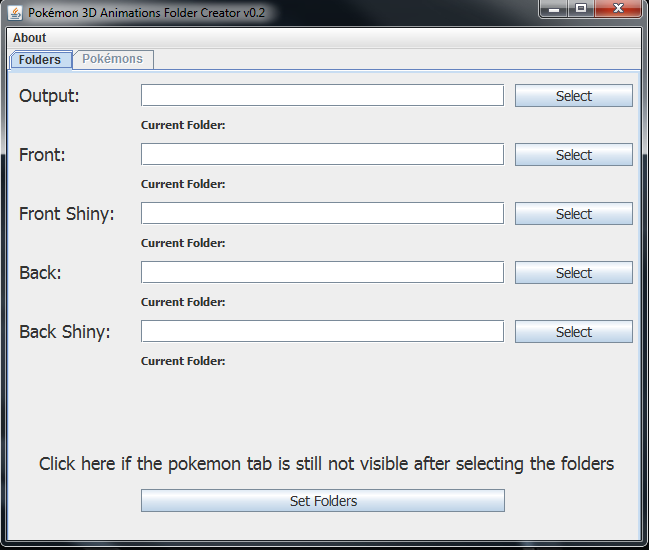Switch to the Pokémons tab
Viewport: 649px width, 550px height.
click(x=112, y=59)
